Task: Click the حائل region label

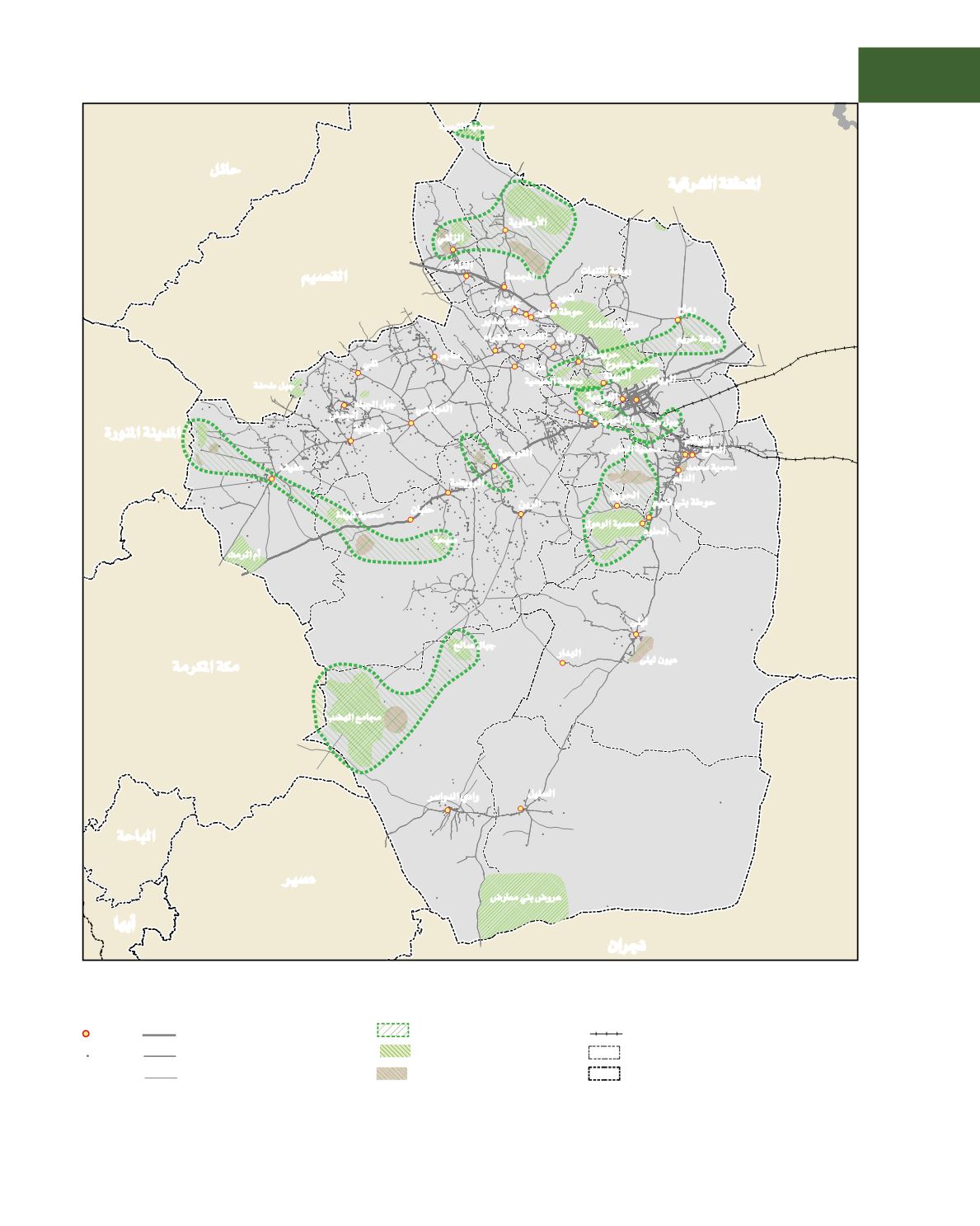Action: (x=224, y=170)
